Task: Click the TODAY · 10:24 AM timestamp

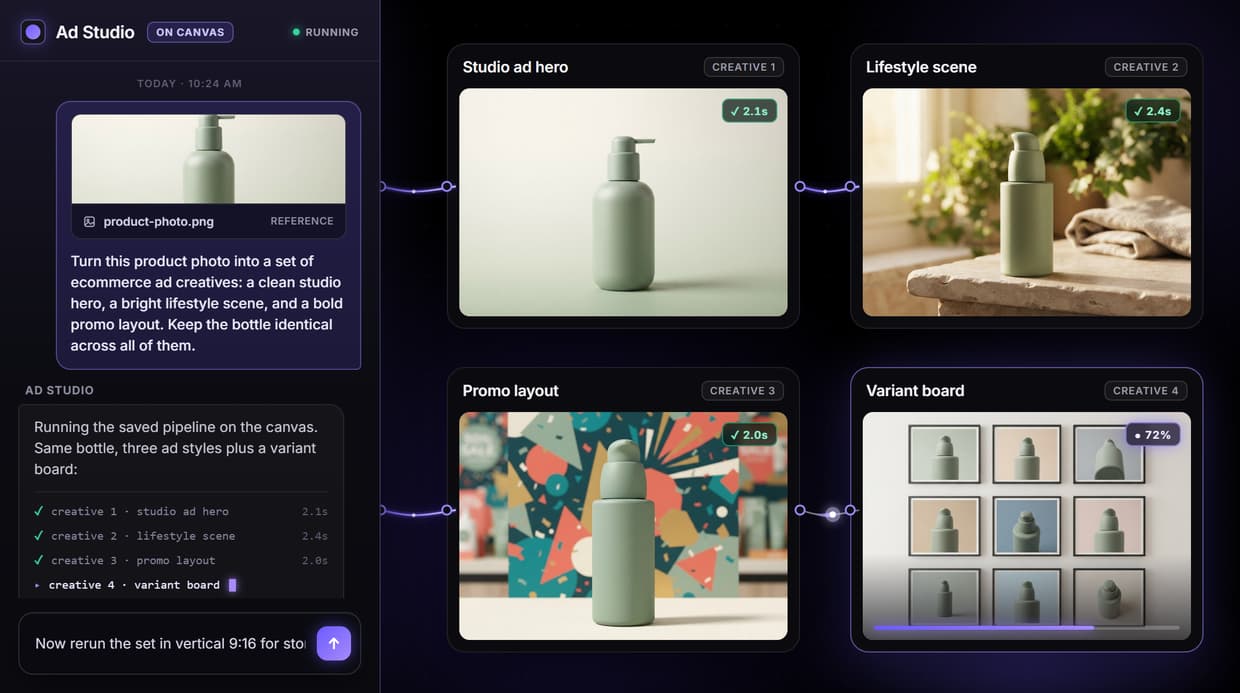Action: 189,84
